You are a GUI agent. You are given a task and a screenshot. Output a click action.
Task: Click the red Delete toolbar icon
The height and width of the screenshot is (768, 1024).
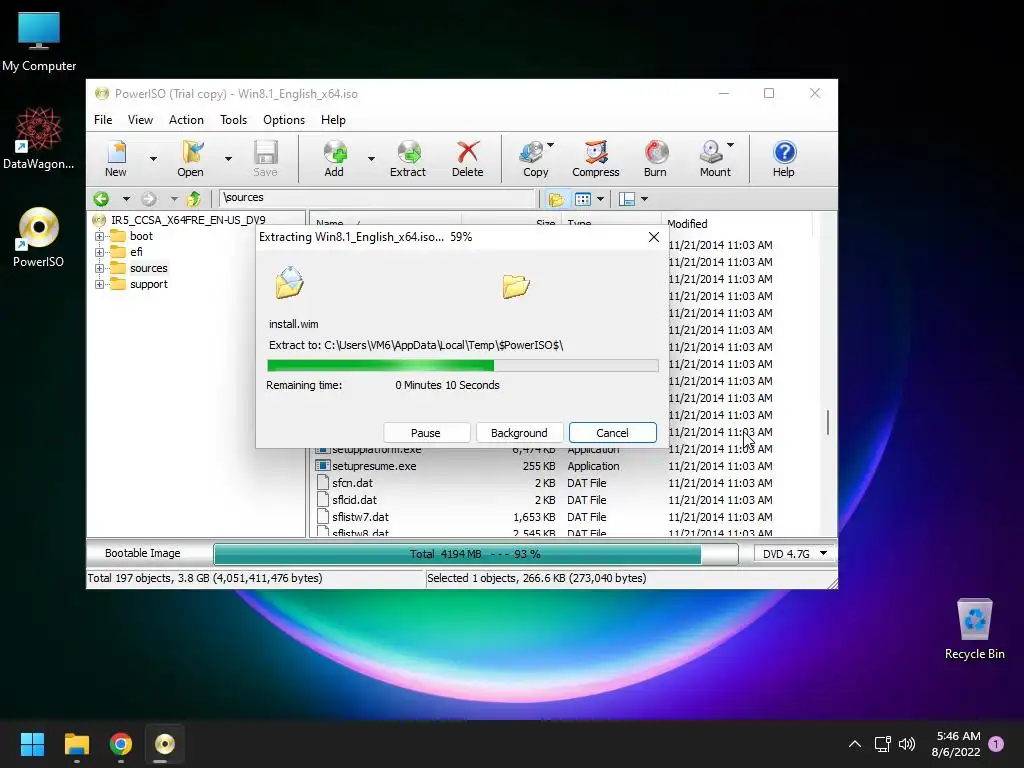(x=468, y=158)
